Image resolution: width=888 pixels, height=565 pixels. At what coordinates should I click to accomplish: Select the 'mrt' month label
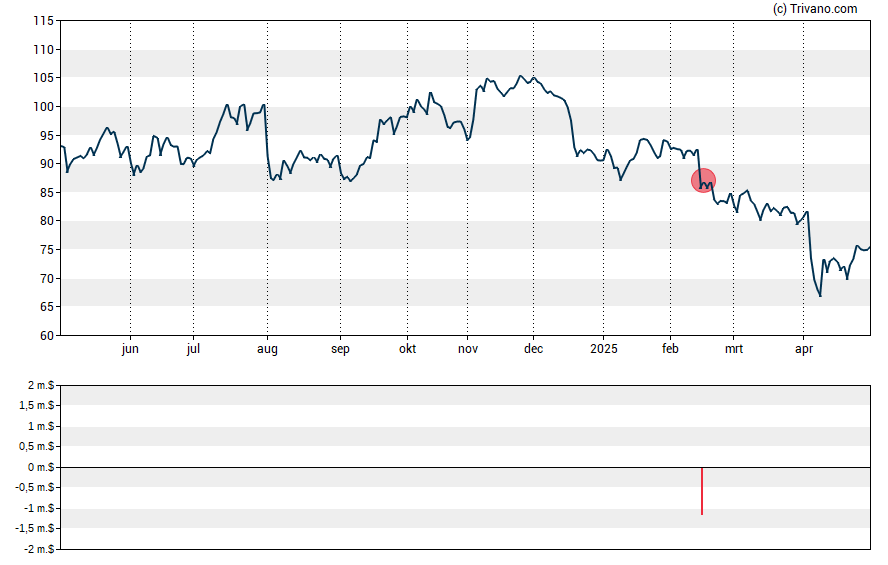point(734,349)
